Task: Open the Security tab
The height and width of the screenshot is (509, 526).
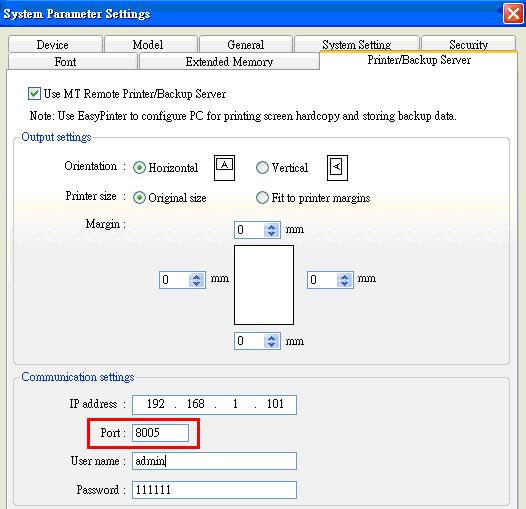Action: click(468, 44)
